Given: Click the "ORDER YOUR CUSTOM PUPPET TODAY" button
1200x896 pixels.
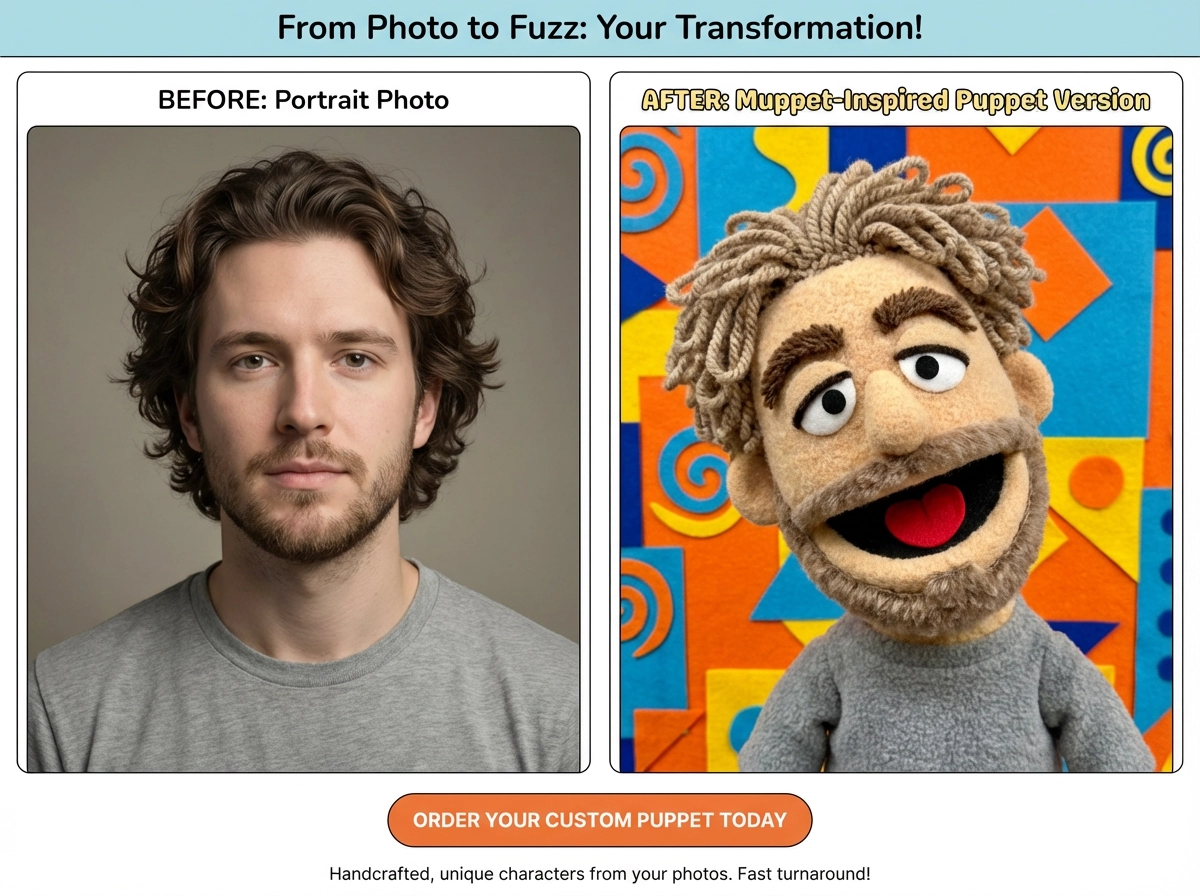Looking at the screenshot, I should tap(599, 820).
